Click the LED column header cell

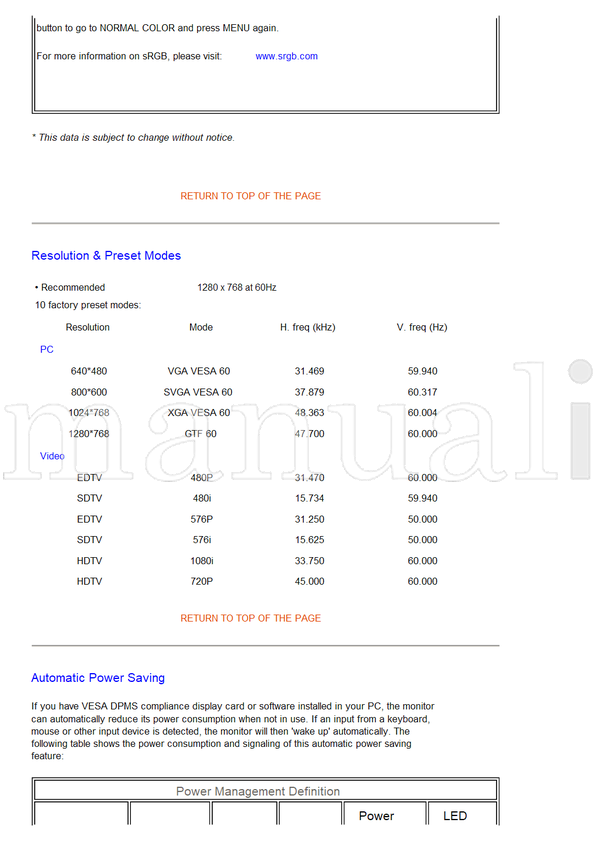coord(455,816)
